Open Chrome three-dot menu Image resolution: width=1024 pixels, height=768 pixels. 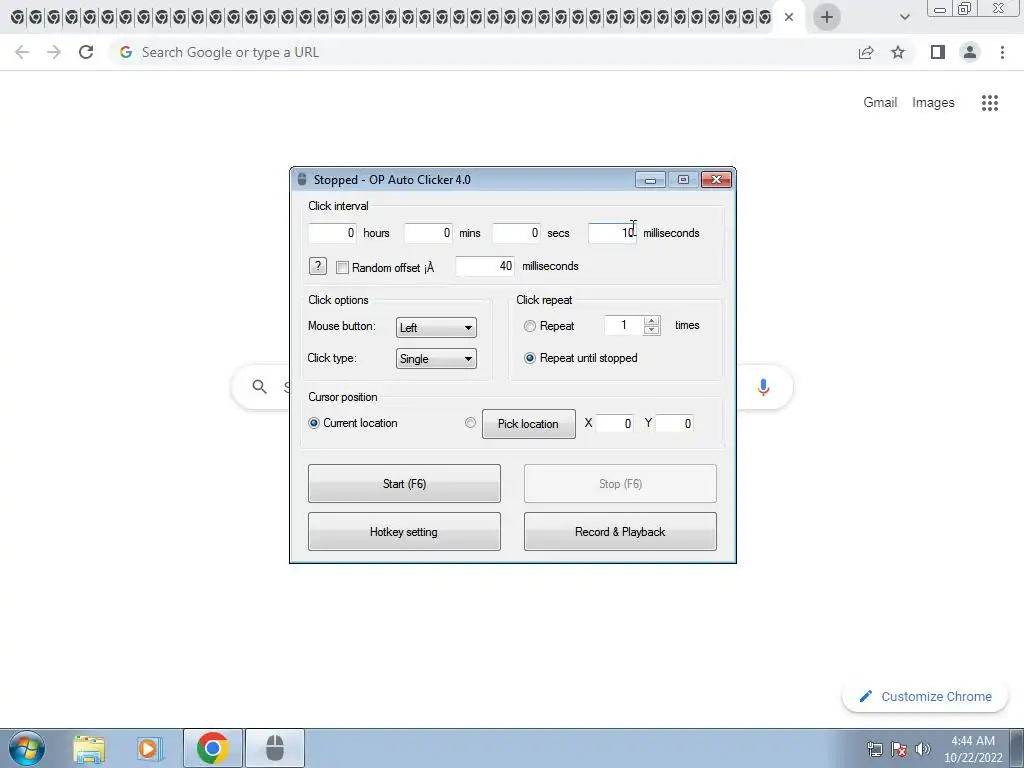pos(1002,52)
